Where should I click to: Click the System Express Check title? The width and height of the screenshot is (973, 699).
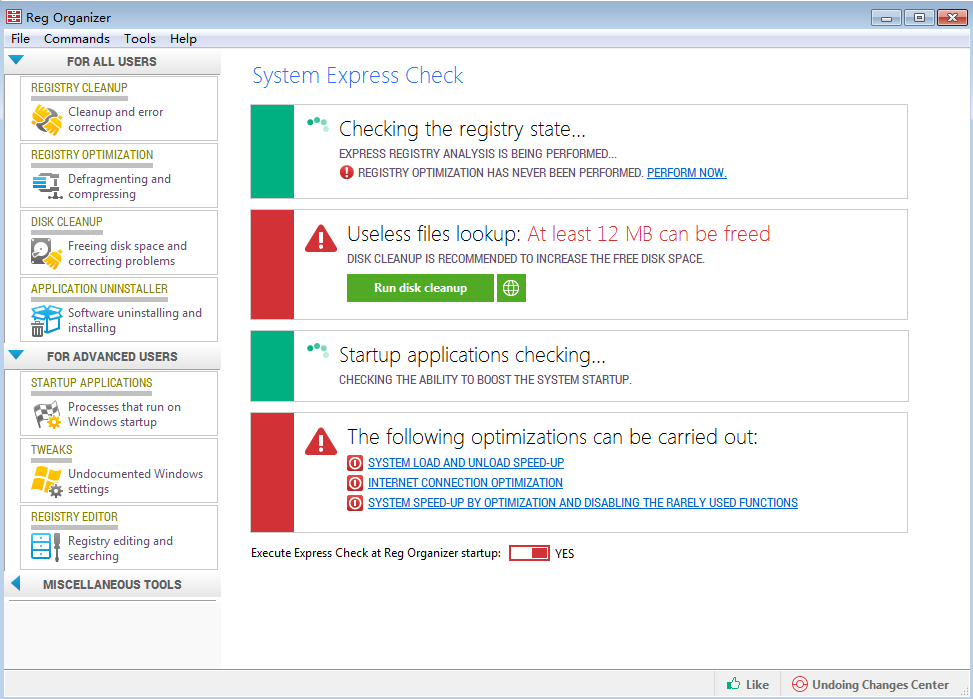pos(357,75)
